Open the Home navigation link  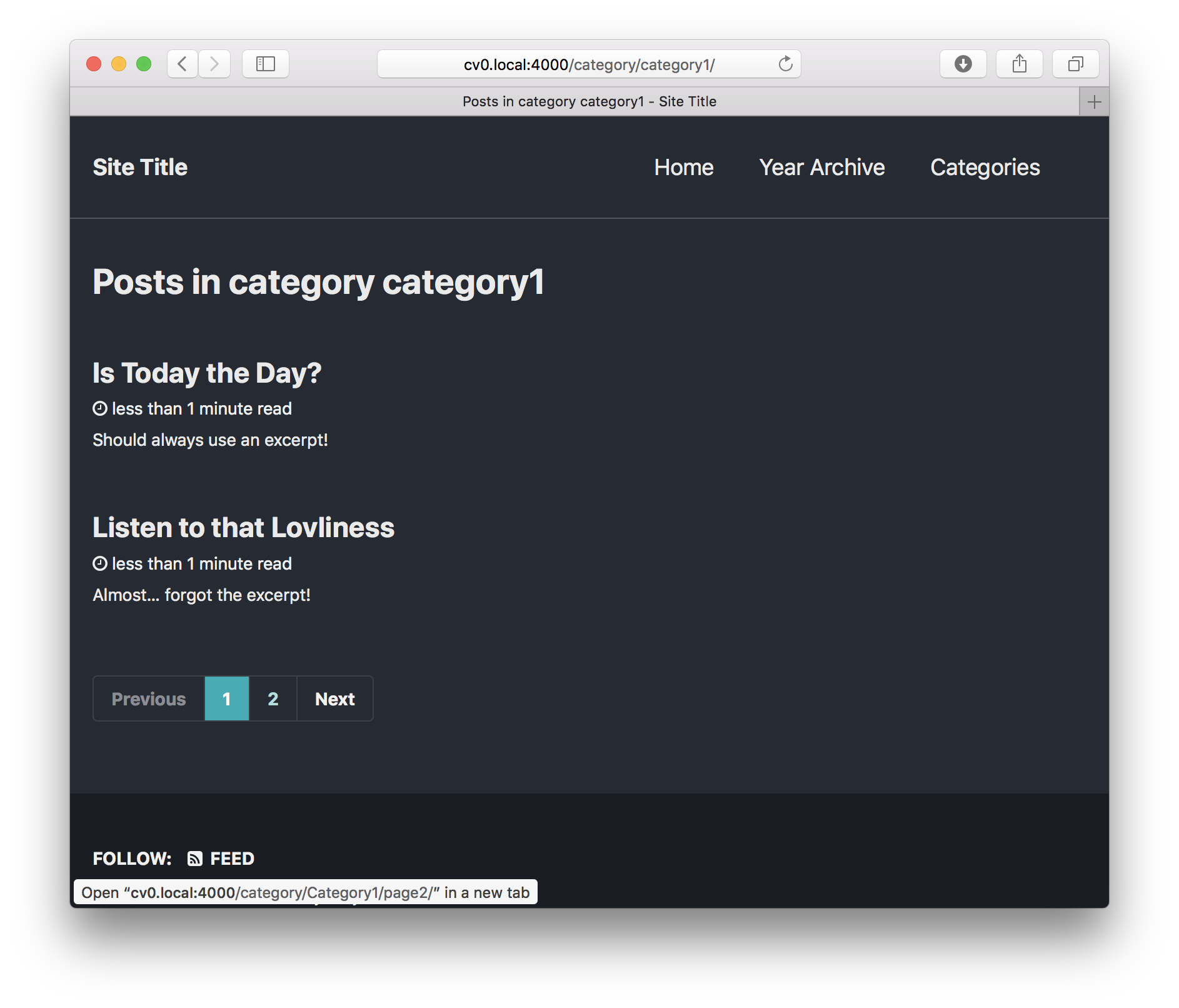click(x=684, y=168)
